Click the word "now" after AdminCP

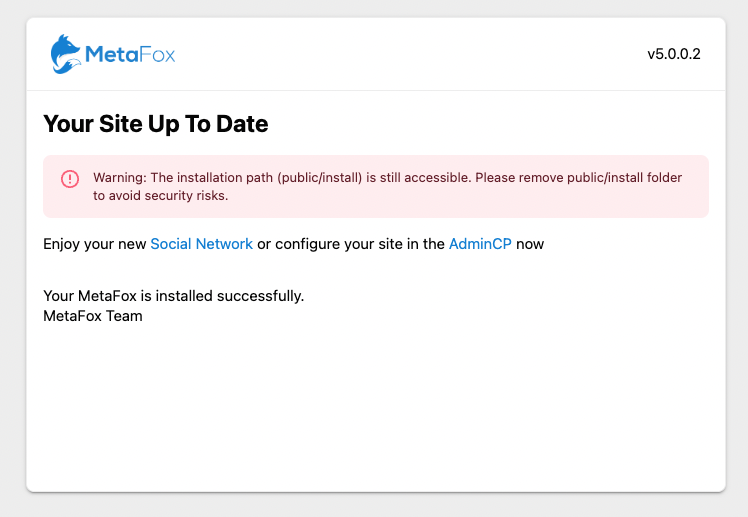click(x=530, y=244)
